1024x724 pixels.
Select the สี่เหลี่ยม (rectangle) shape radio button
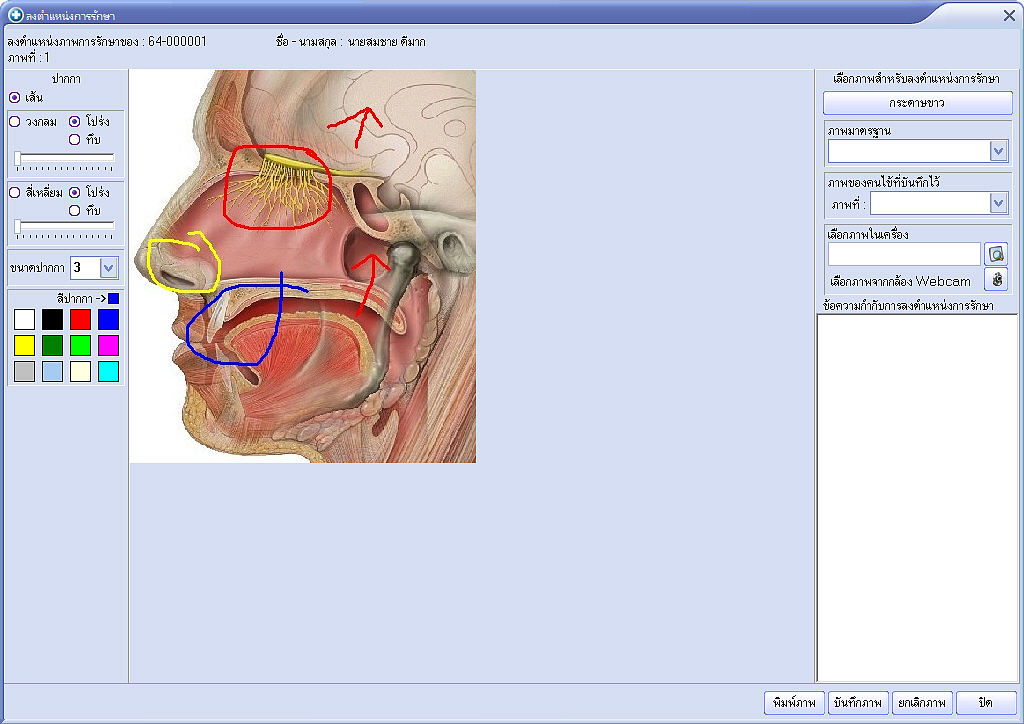[x=14, y=193]
